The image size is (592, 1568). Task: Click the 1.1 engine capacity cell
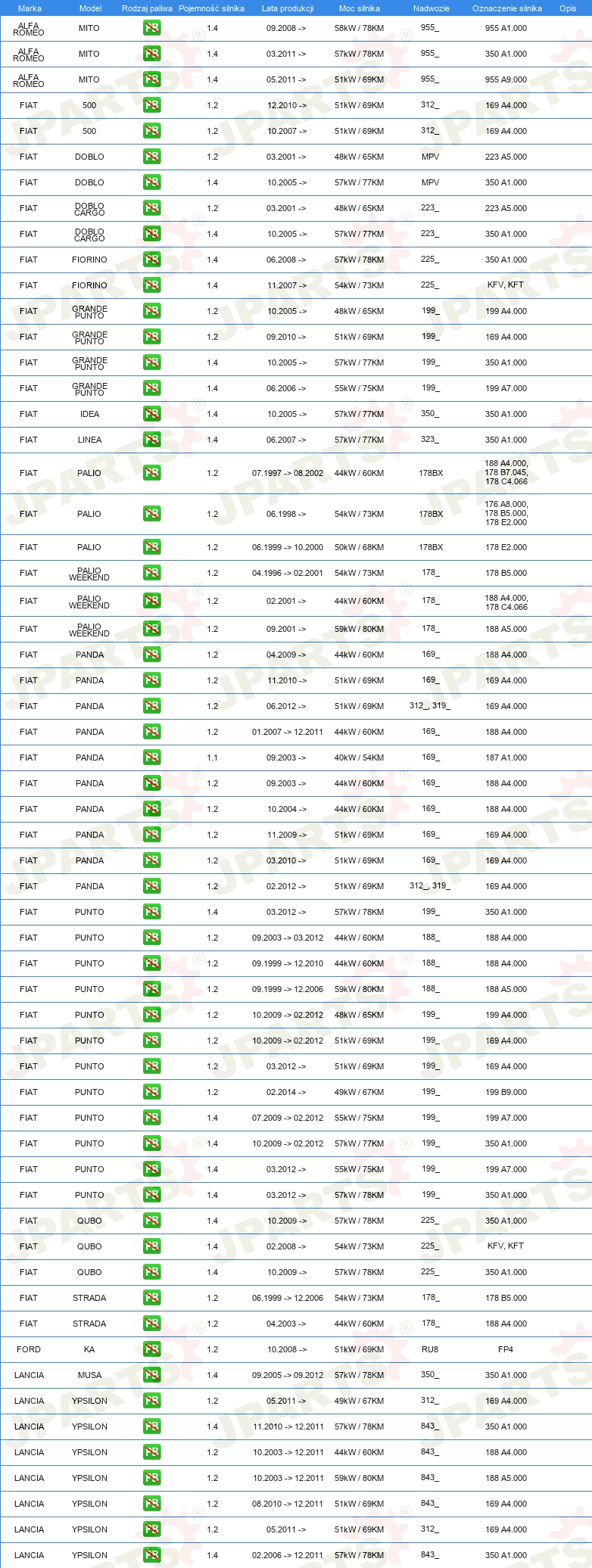coord(212,758)
